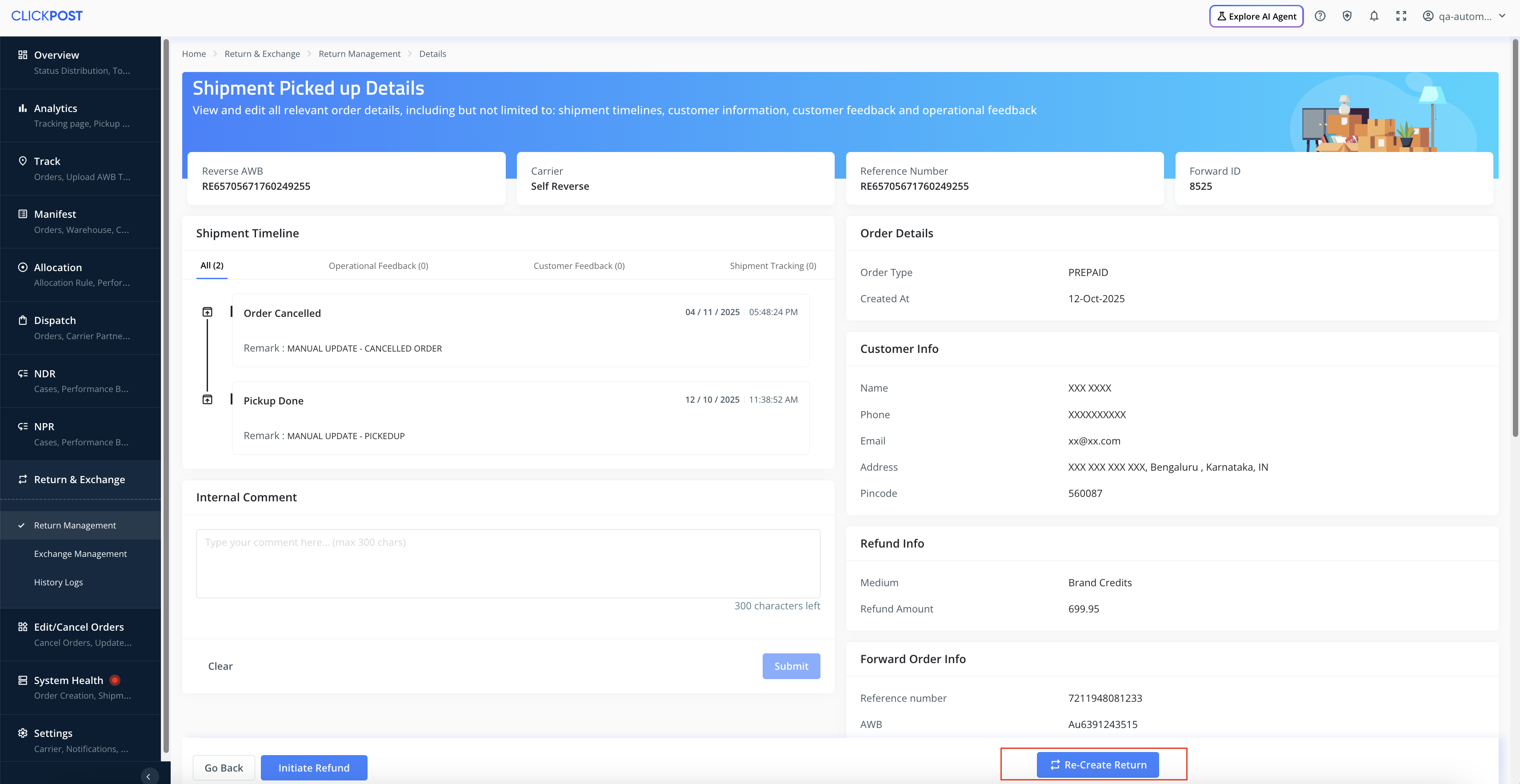This screenshot has height=784, width=1520.
Task: Click the Overview sidebar icon
Action: coord(22,55)
